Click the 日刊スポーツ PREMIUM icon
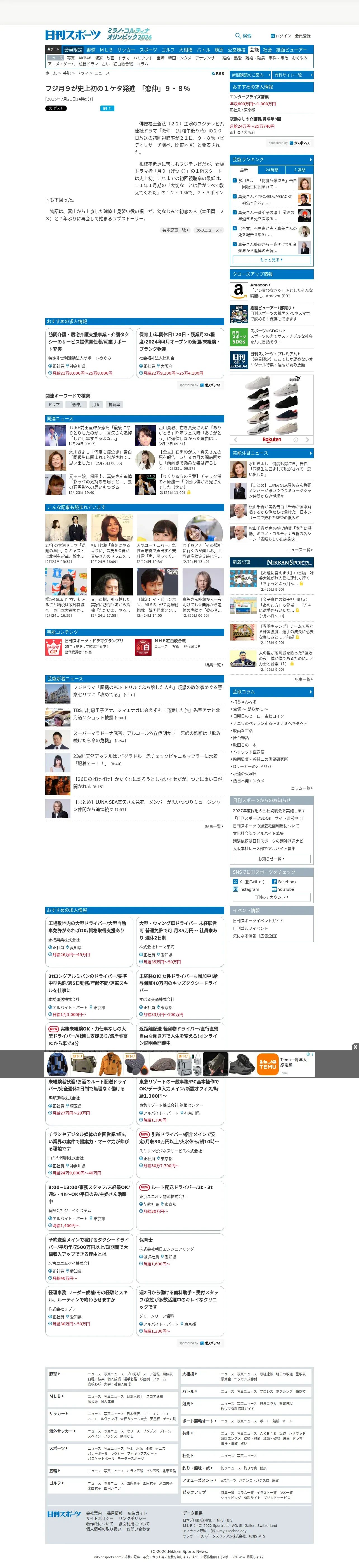Screen dimensions: 359x1568 pyautogui.click(x=239, y=360)
